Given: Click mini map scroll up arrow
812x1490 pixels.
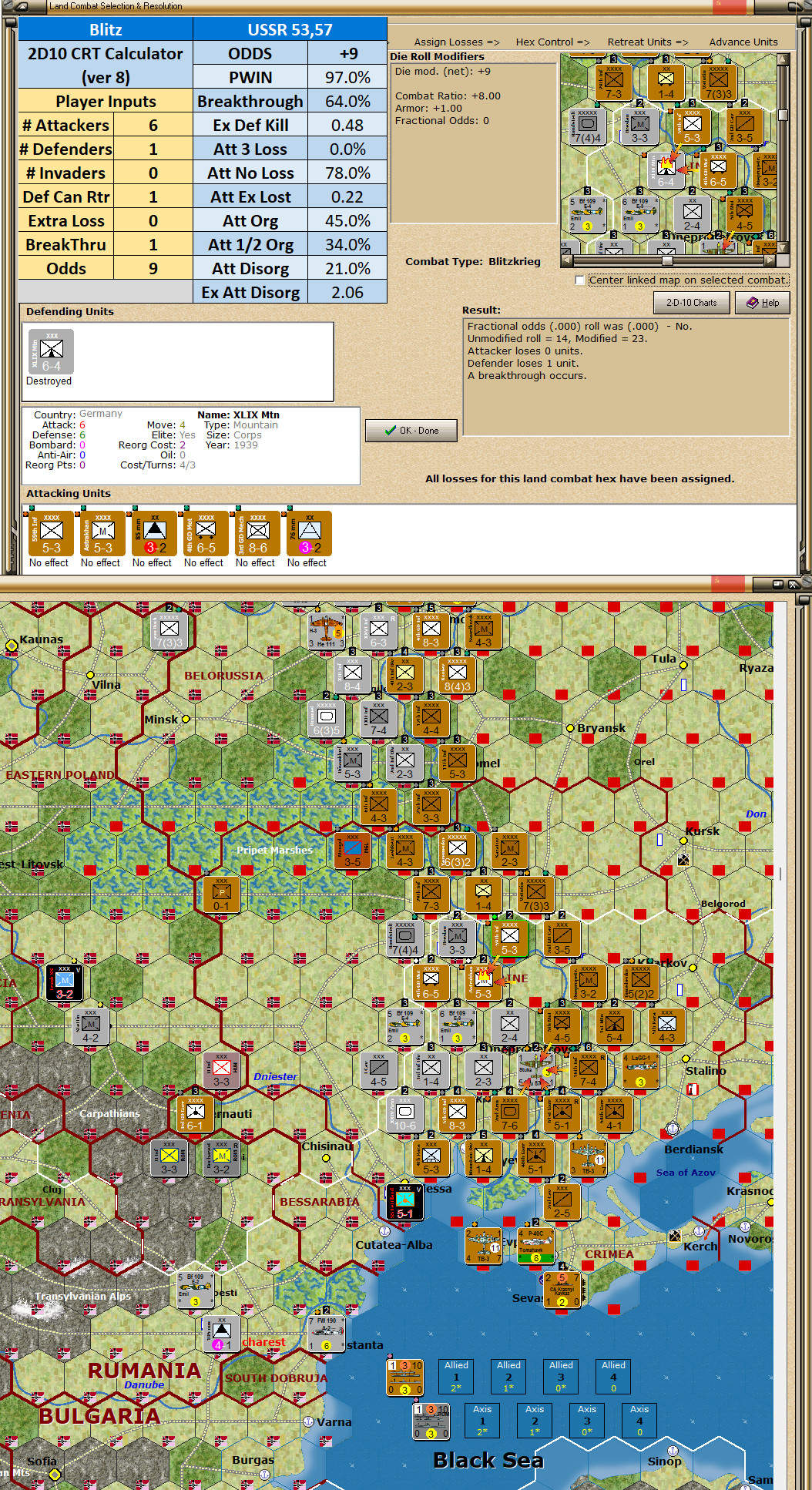Looking at the screenshot, I should 783,59.
